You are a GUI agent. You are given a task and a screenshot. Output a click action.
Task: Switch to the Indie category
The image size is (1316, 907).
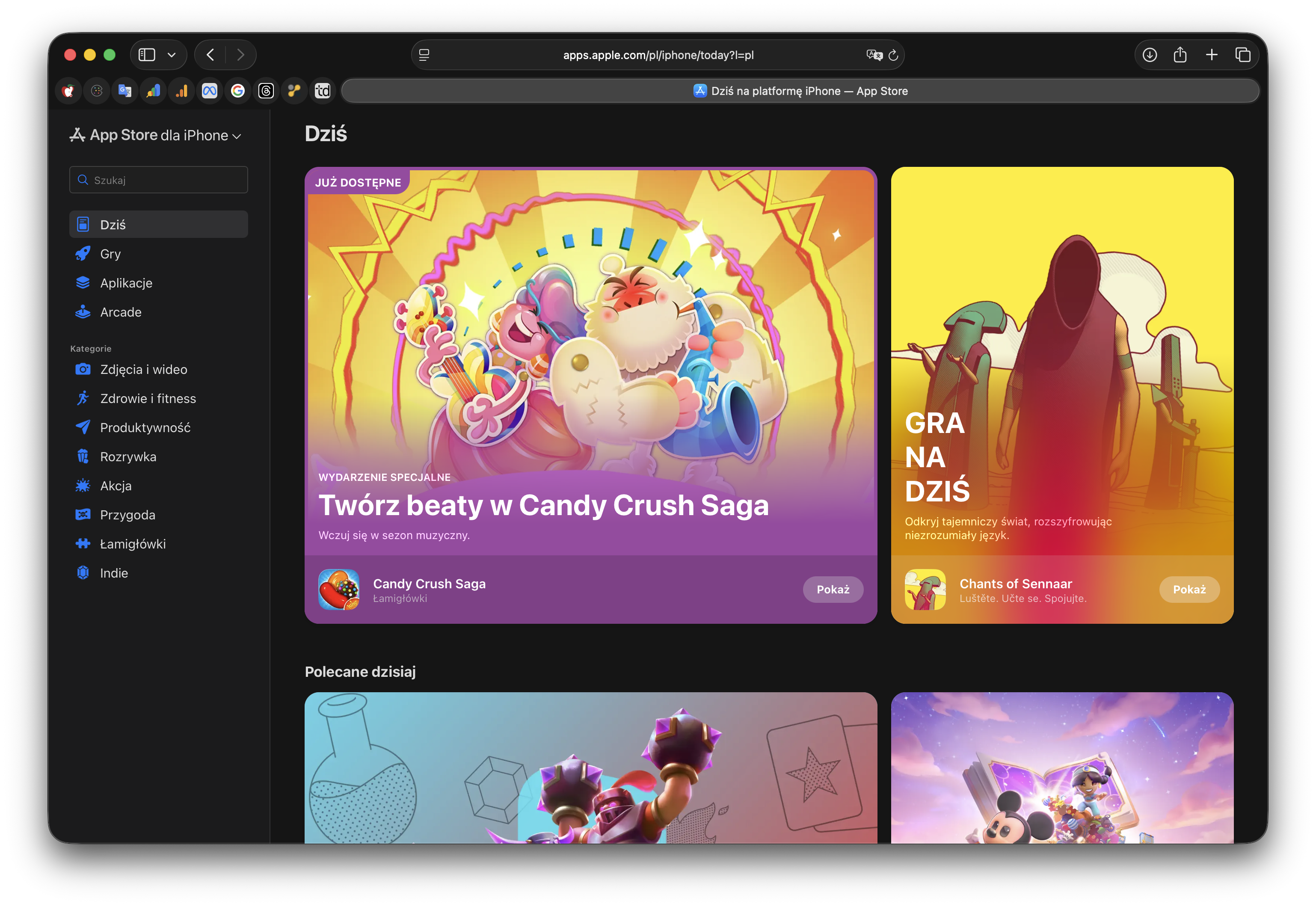pos(114,573)
